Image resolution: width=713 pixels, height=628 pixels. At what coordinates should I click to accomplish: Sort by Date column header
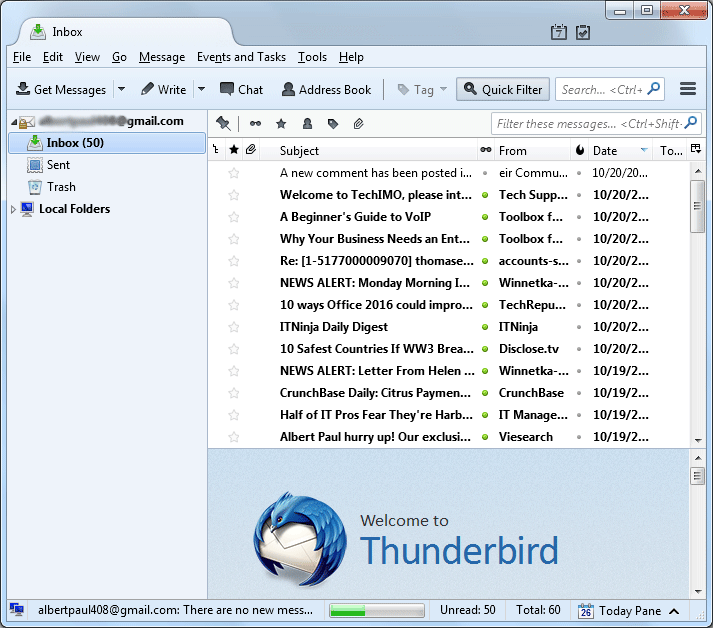(x=620, y=151)
